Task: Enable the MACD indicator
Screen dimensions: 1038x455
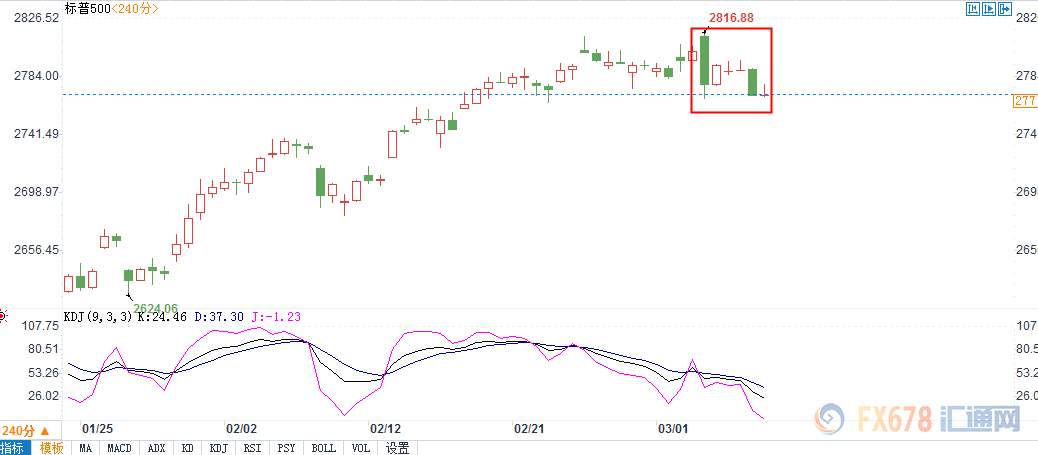Action: tap(120, 448)
